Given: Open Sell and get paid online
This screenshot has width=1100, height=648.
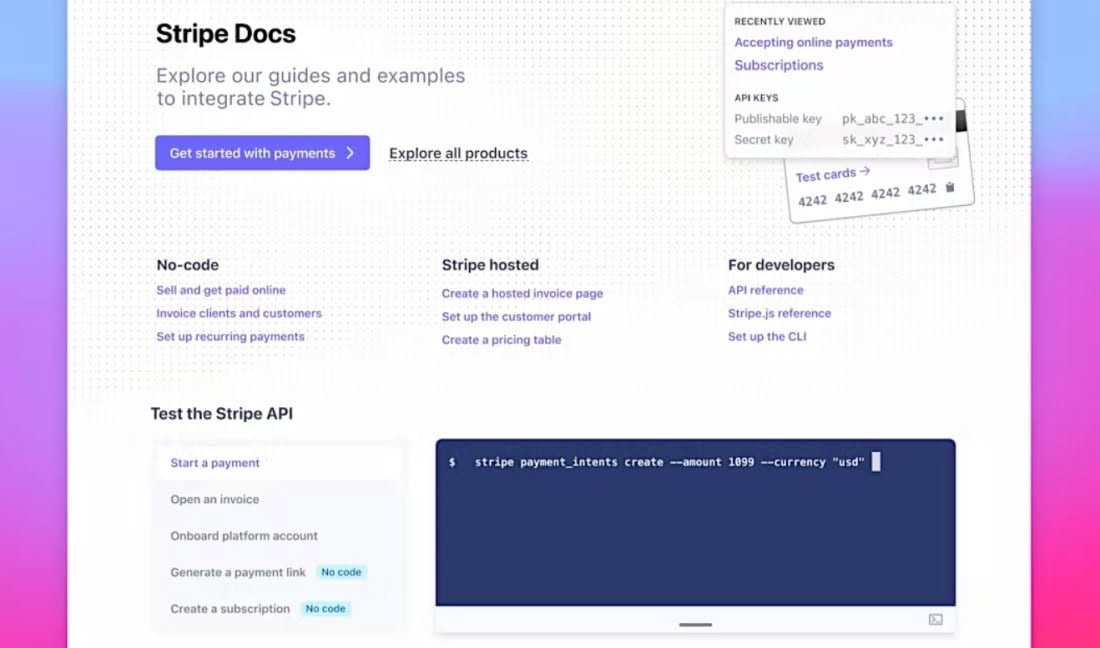Looking at the screenshot, I should pos(221,290).
